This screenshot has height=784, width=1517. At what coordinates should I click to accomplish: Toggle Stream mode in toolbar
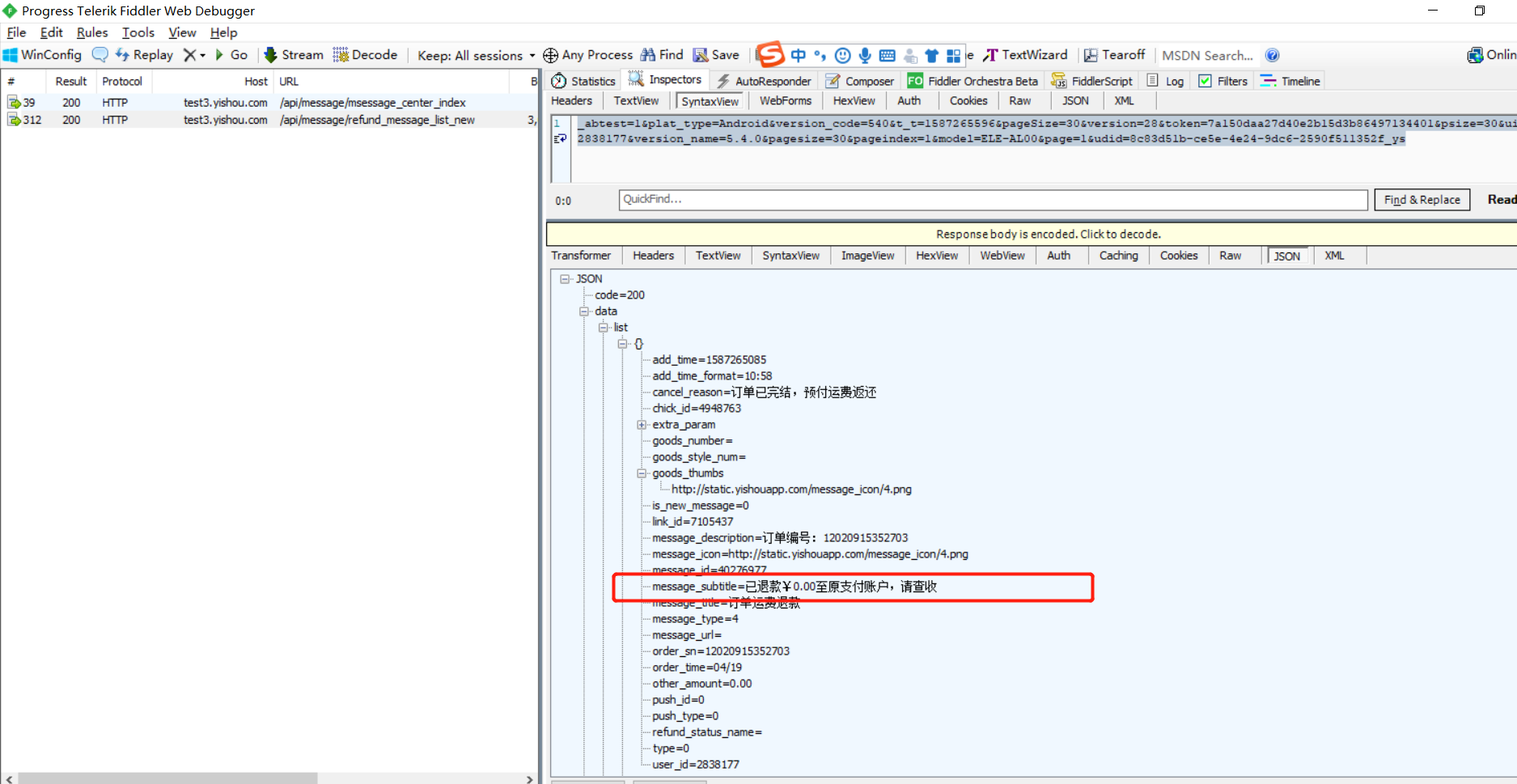pyautogui.click(x=294, y=55)
